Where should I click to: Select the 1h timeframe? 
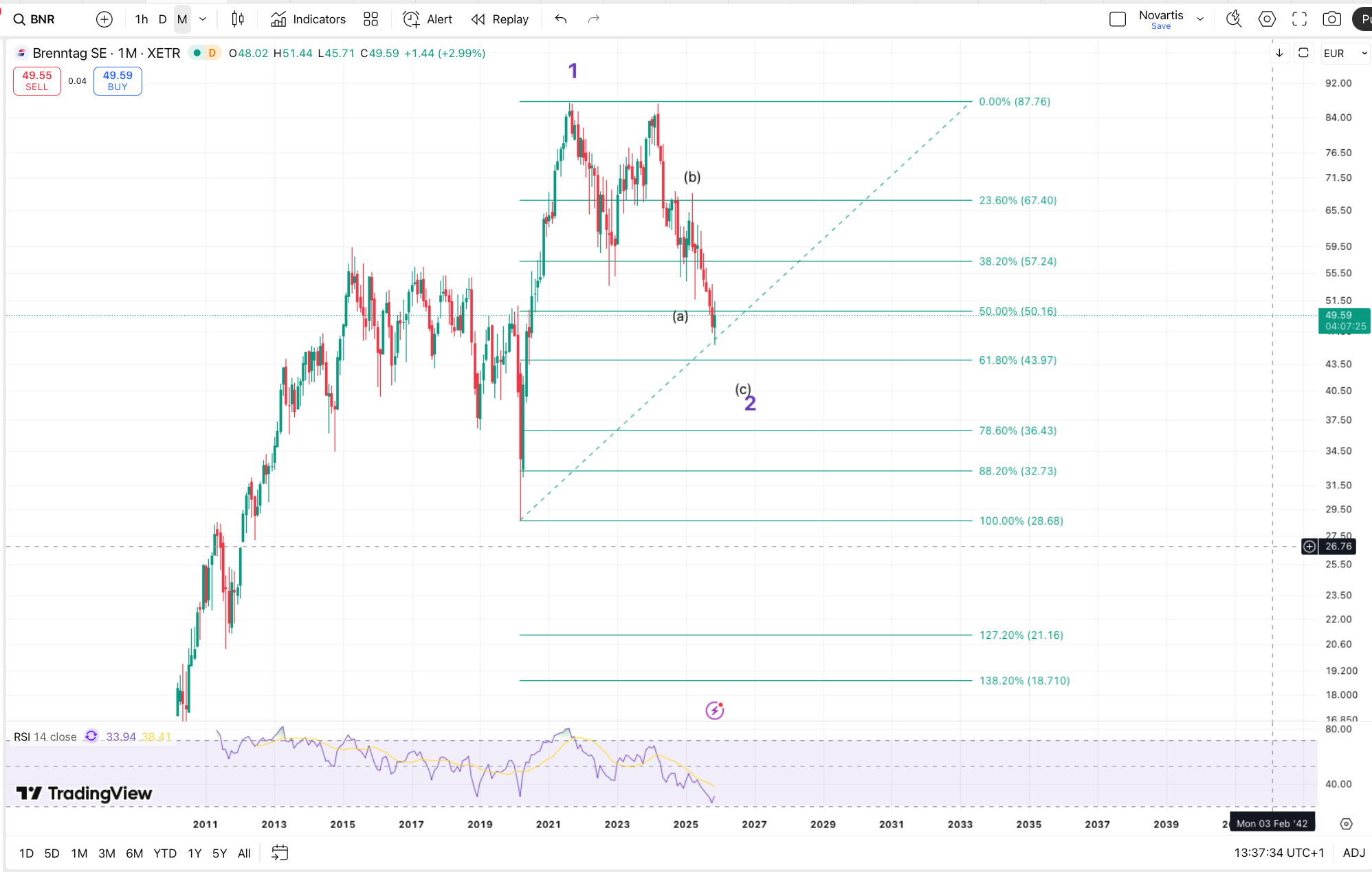142,19
